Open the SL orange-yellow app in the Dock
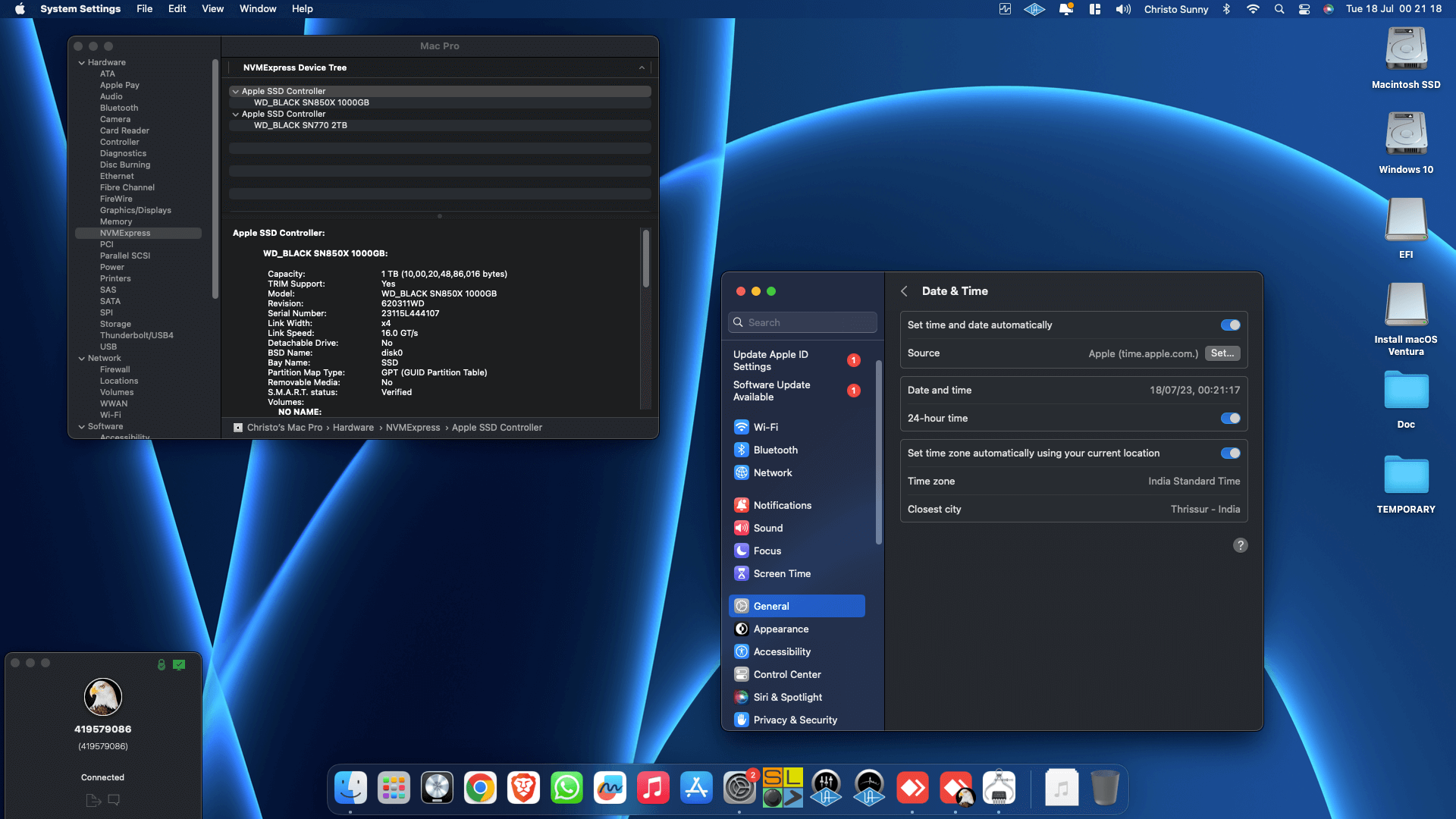1456x819 pixels. (783, 789)
